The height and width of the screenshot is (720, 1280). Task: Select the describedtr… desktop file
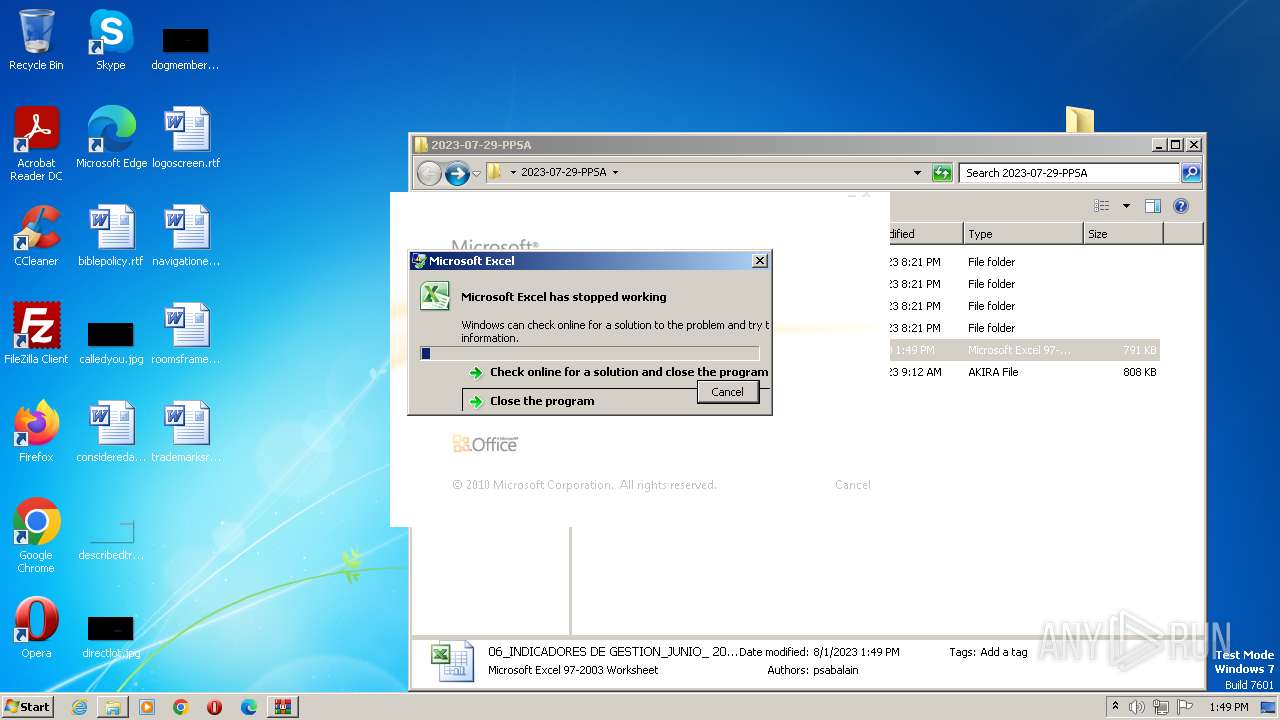(111, 540)
